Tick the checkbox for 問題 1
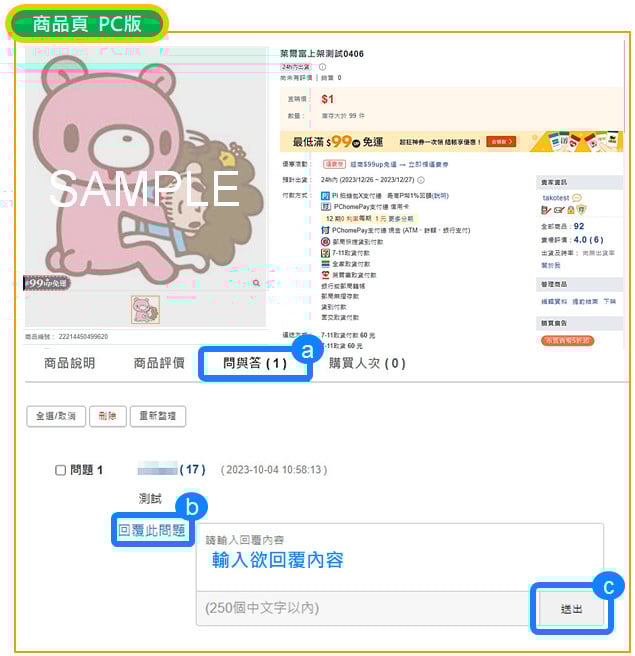 click(61, 470)
